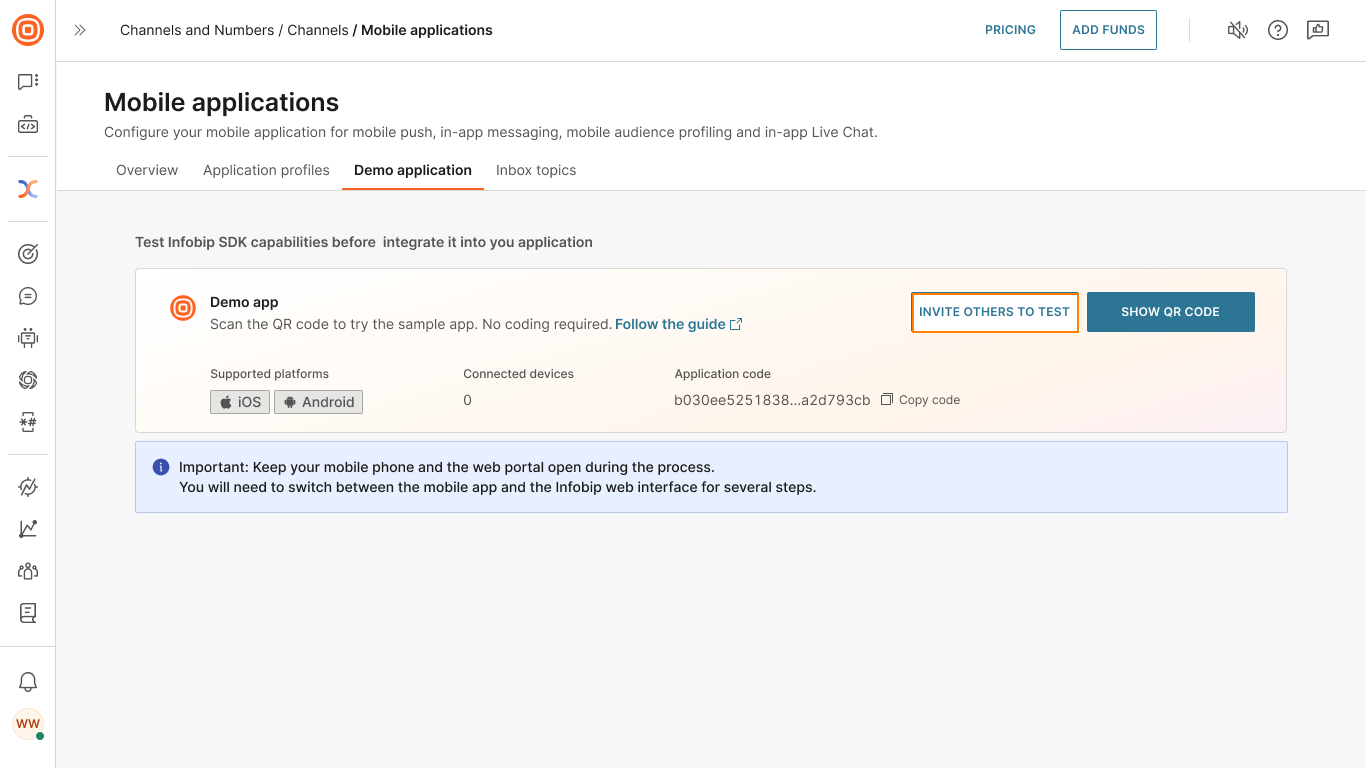The width and height of the screenshot is (1366, 768).
Task: Open Help via the question mark icon
Action: pos(1278,30)
